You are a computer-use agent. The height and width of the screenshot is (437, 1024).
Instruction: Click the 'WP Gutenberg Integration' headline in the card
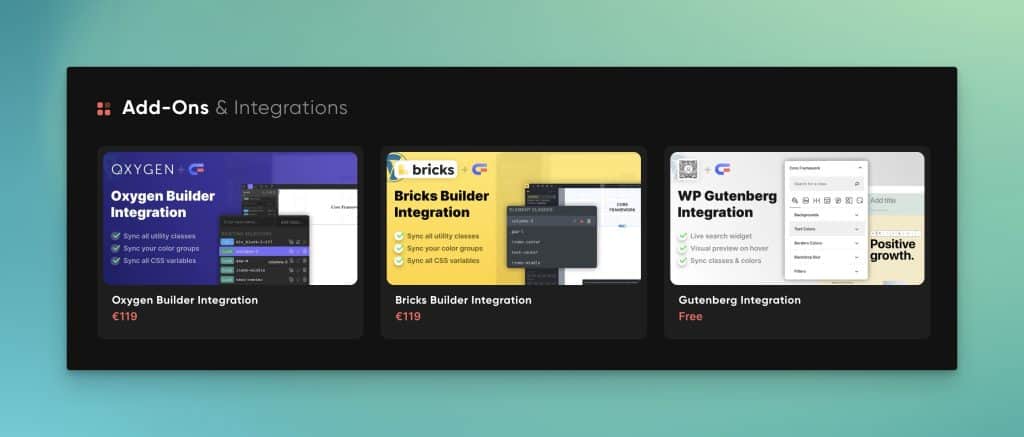[727, 204]
